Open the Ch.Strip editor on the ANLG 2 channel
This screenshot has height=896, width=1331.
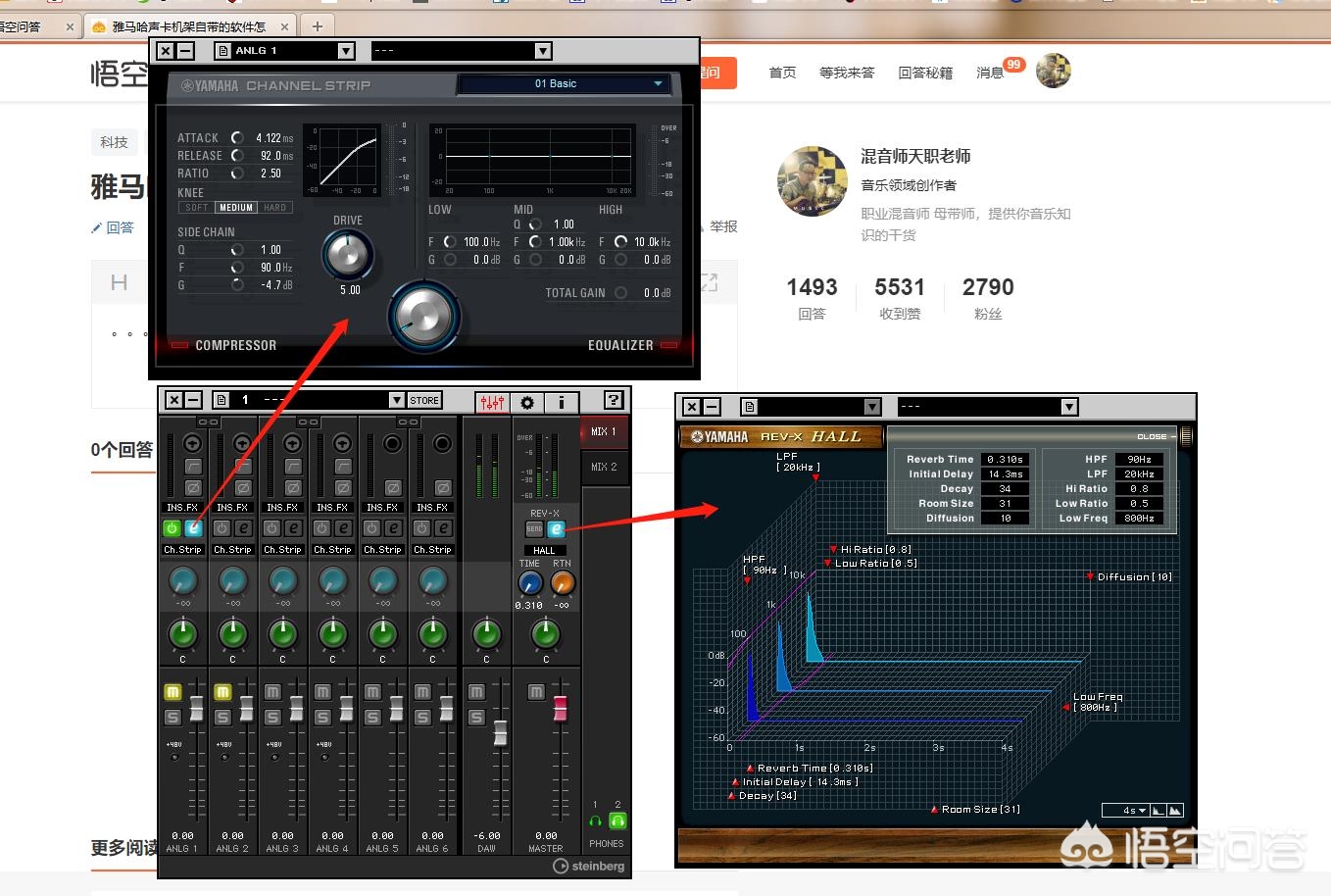click(x=243, y=528)
